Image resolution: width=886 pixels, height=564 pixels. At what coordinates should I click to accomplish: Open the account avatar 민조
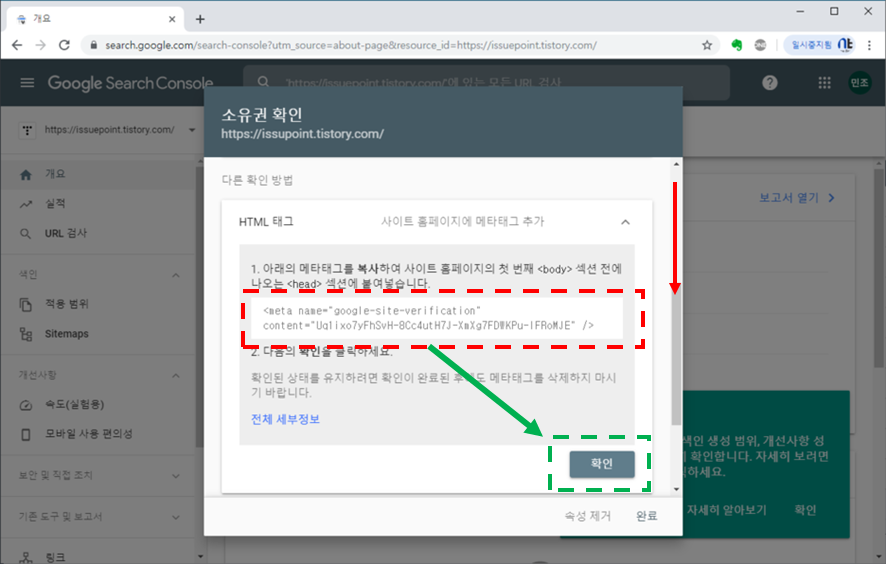tap(859, 83)
